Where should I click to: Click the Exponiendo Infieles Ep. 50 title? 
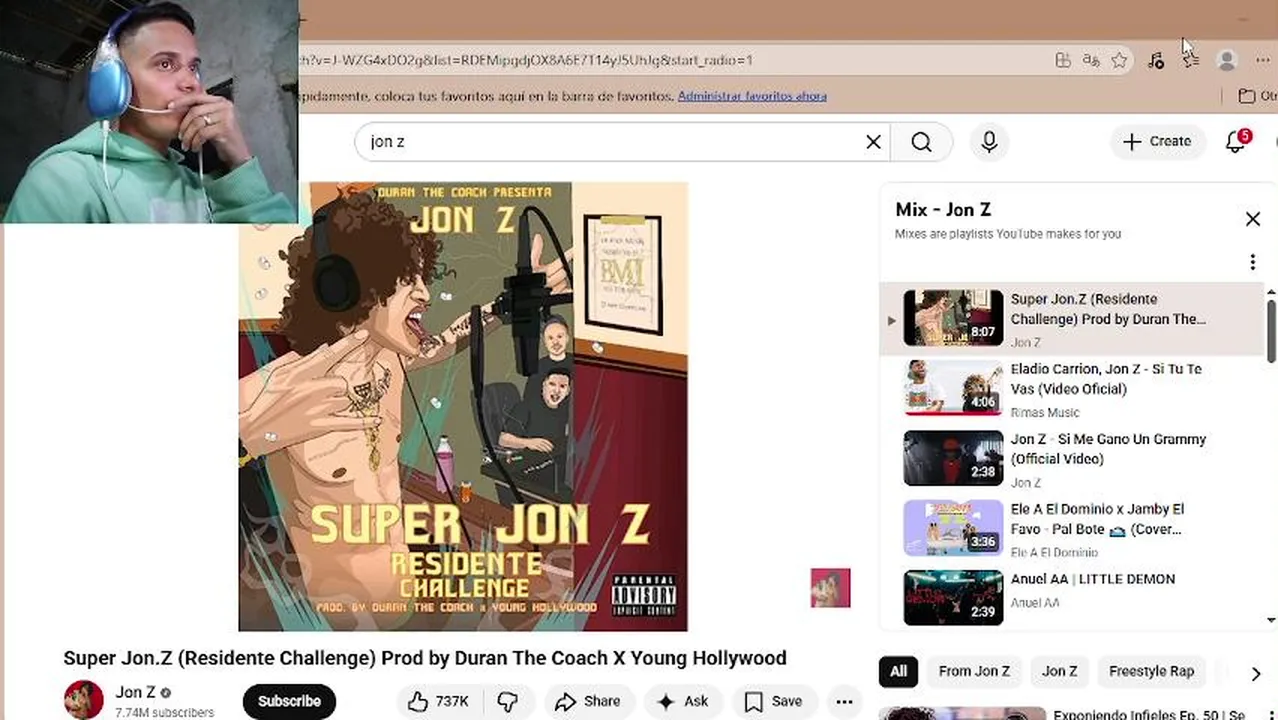[x=1147, y=714]
